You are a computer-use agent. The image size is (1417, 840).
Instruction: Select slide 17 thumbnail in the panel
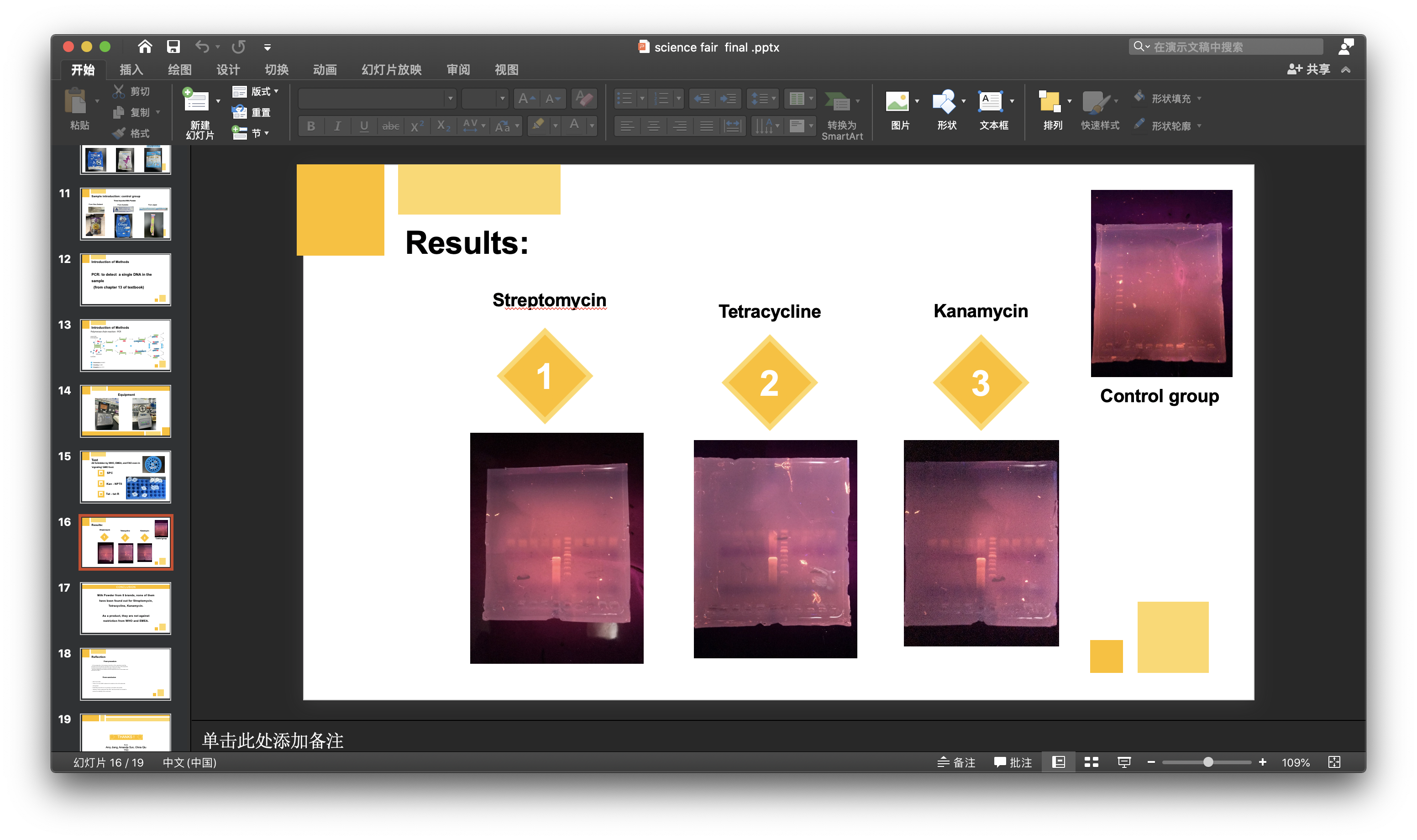pos(126,608)
